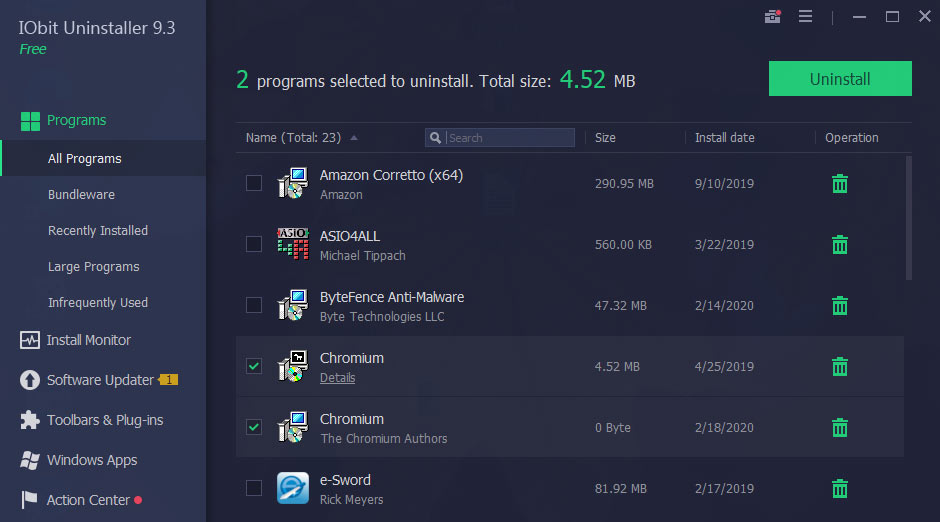Uncheck the Chromium 4.52 MB checkbox
Image resolution: width=940 pixels, height=522 pixels.
254,366
